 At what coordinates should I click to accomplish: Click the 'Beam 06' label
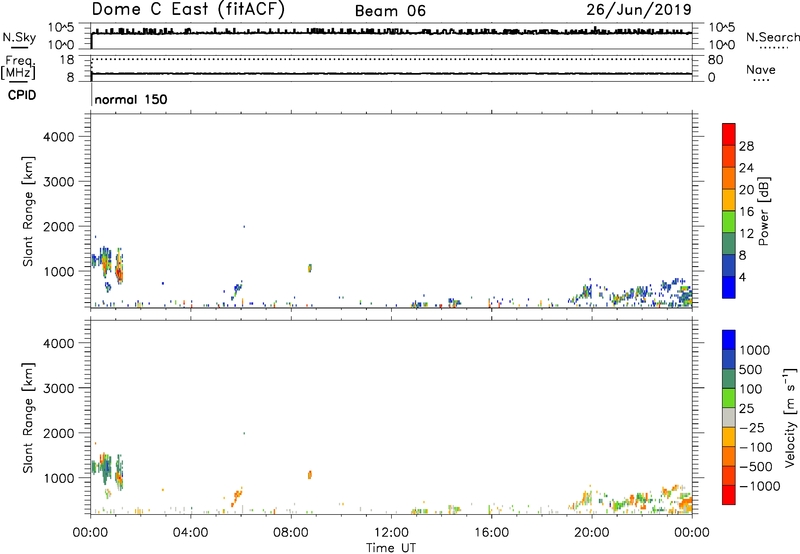click(x=390, y=11)
